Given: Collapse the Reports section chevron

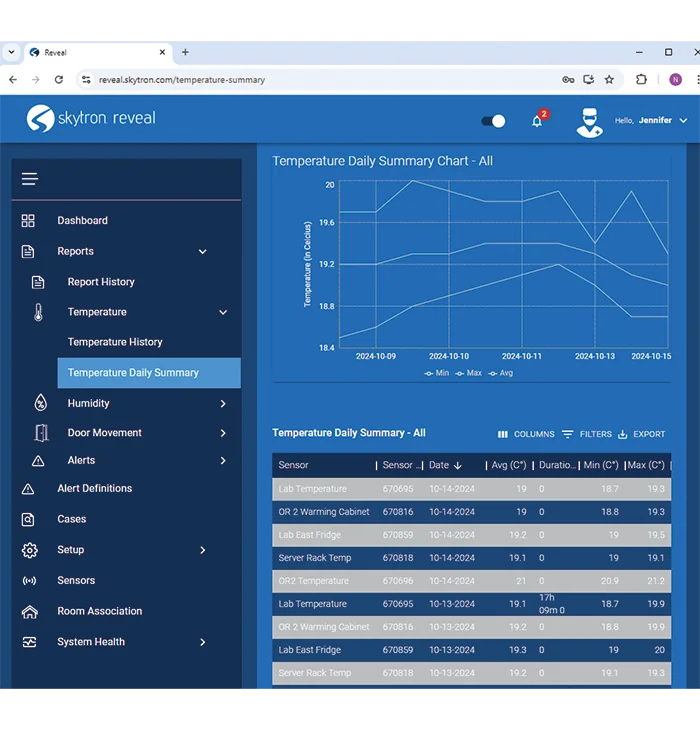Looking at the screenshot, I should [x=203, y=252].
